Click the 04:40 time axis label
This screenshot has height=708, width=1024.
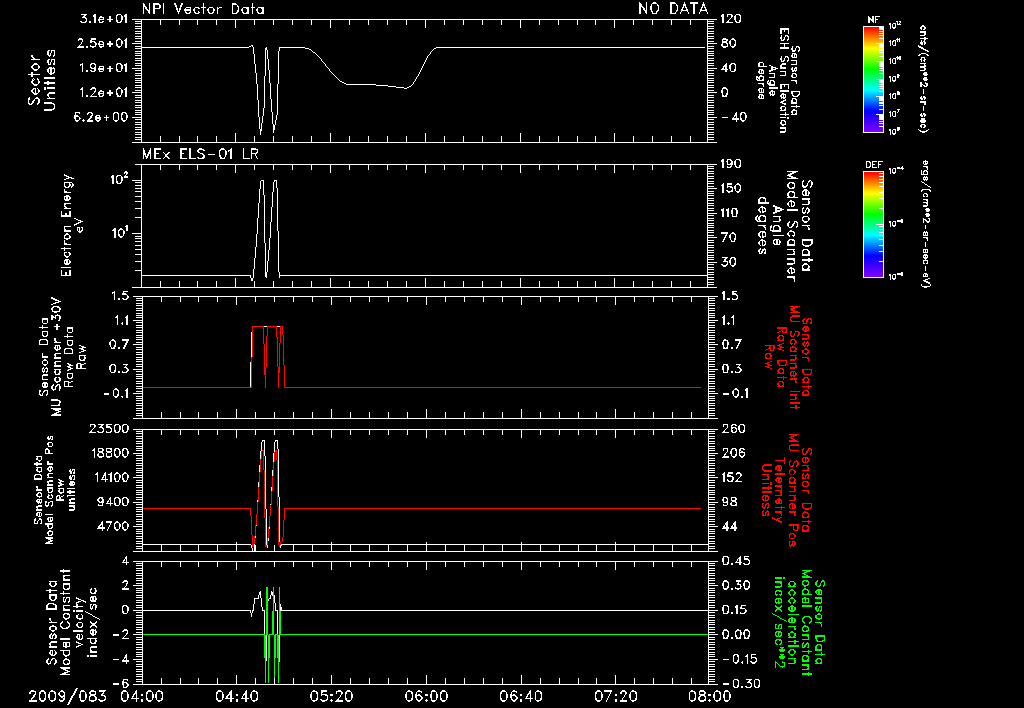pos(236,696)
